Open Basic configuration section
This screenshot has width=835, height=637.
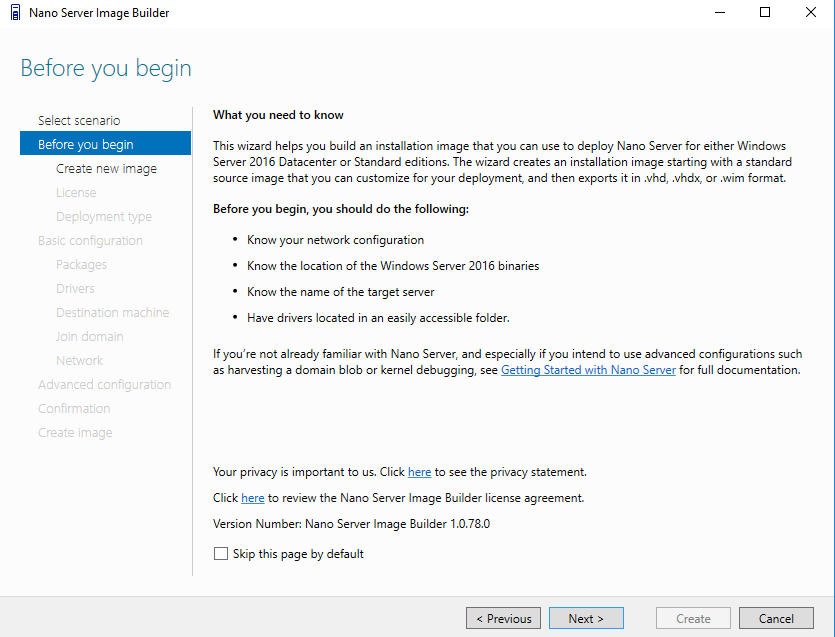90,241
